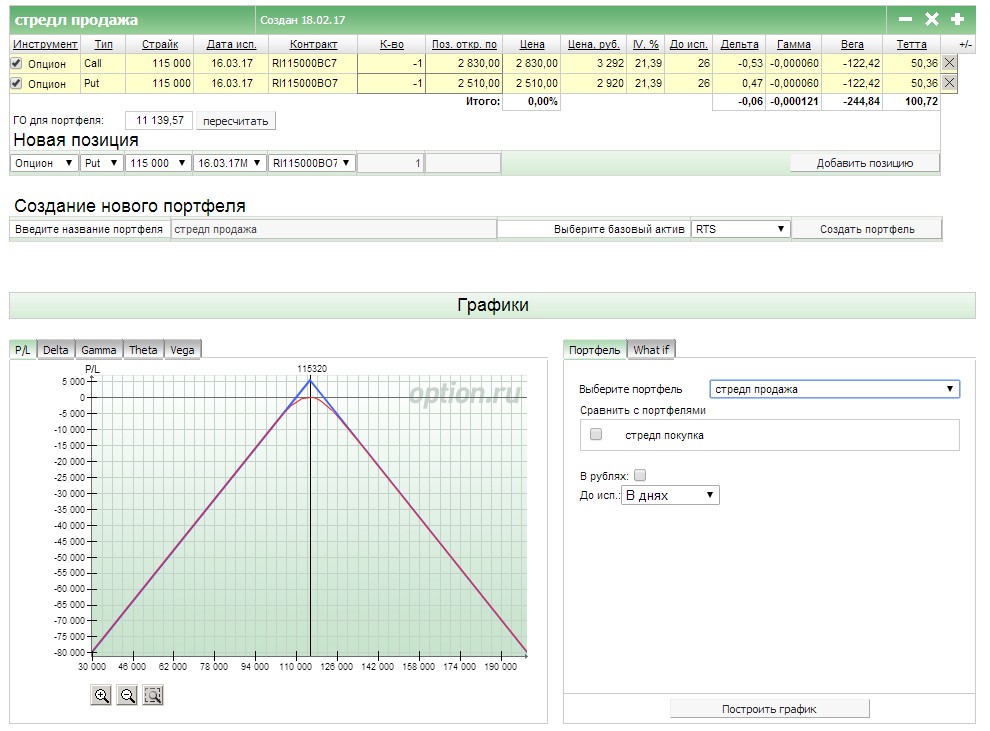This screenshot has width=990, height=731.
Task: Enable the 'В рублях' checkbox
Action: point(641,476)
